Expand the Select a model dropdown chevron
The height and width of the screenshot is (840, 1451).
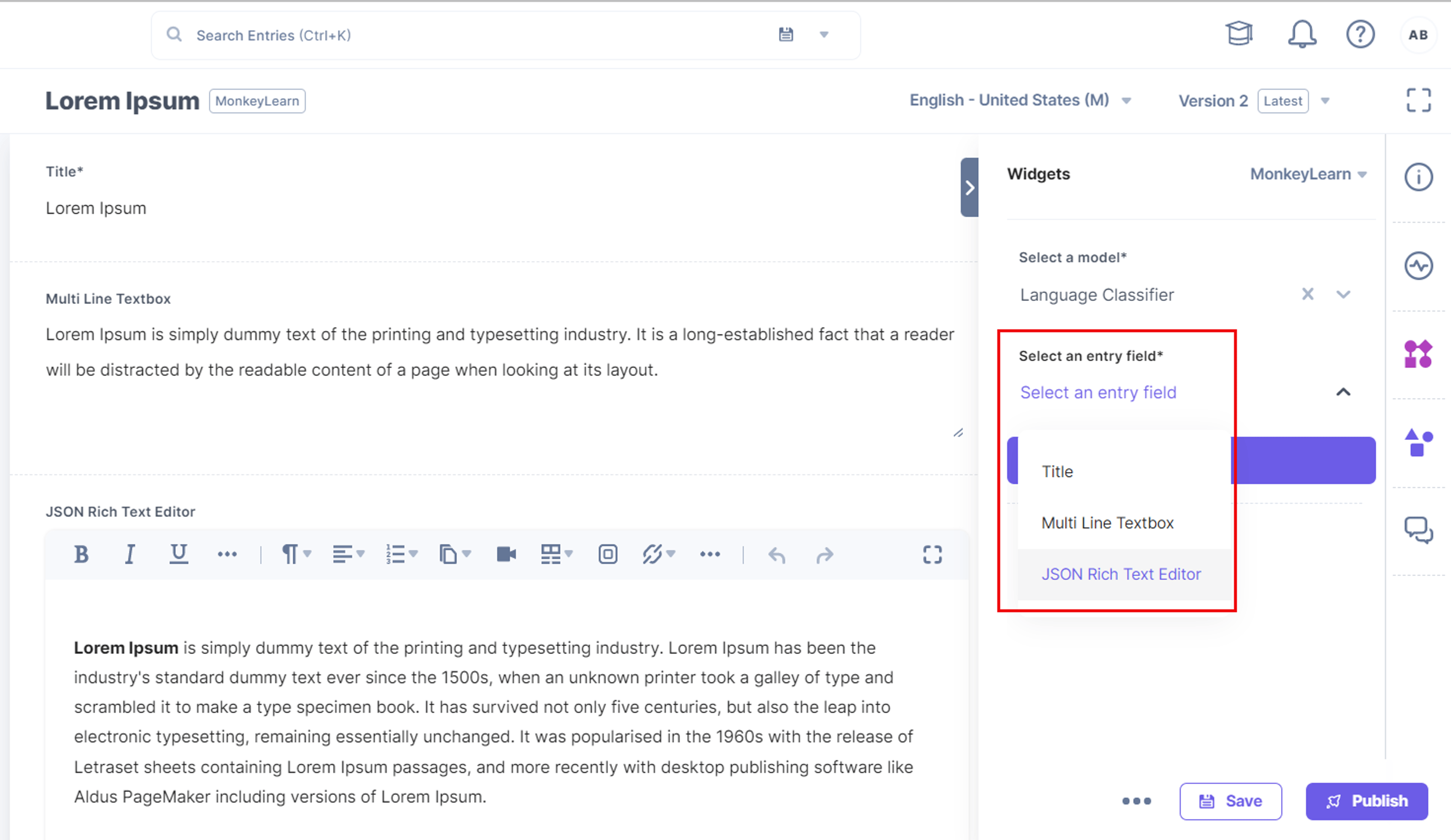[x=1343, y=295]
